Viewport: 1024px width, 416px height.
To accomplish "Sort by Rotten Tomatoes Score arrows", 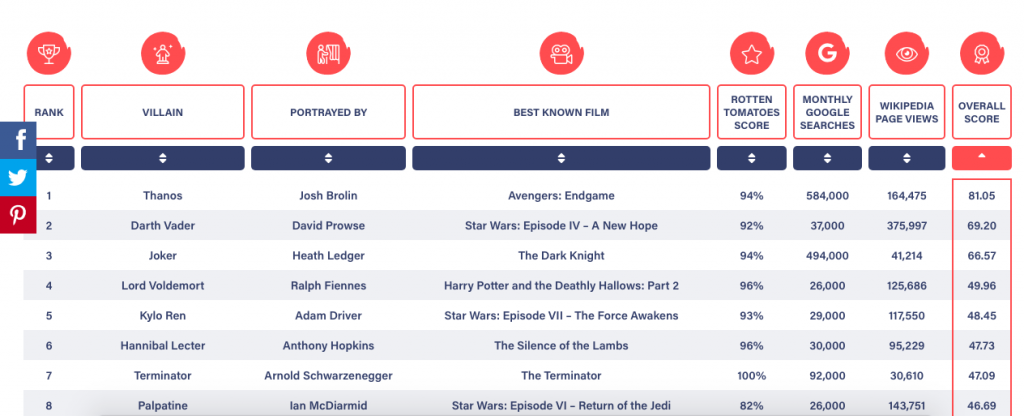I will click(x=751, y=158).
